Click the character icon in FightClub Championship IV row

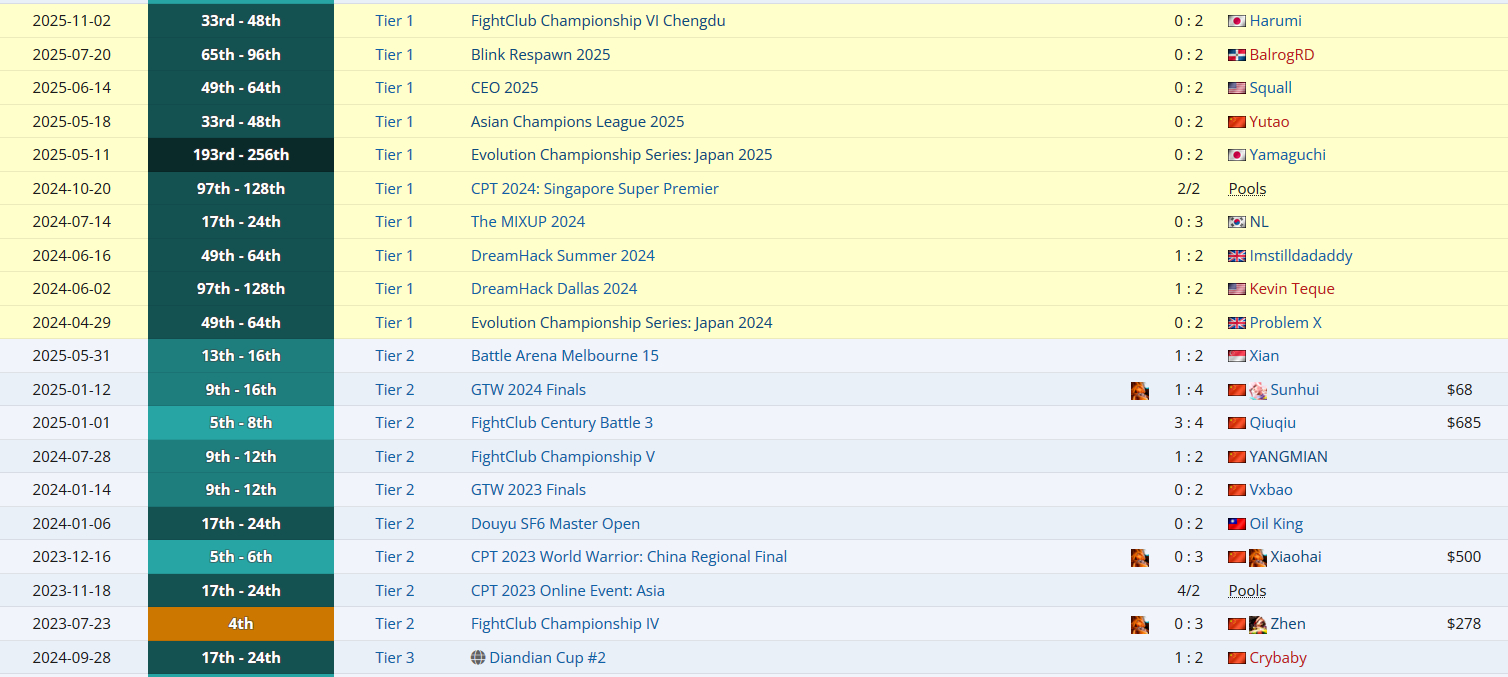pos(1140,624)
